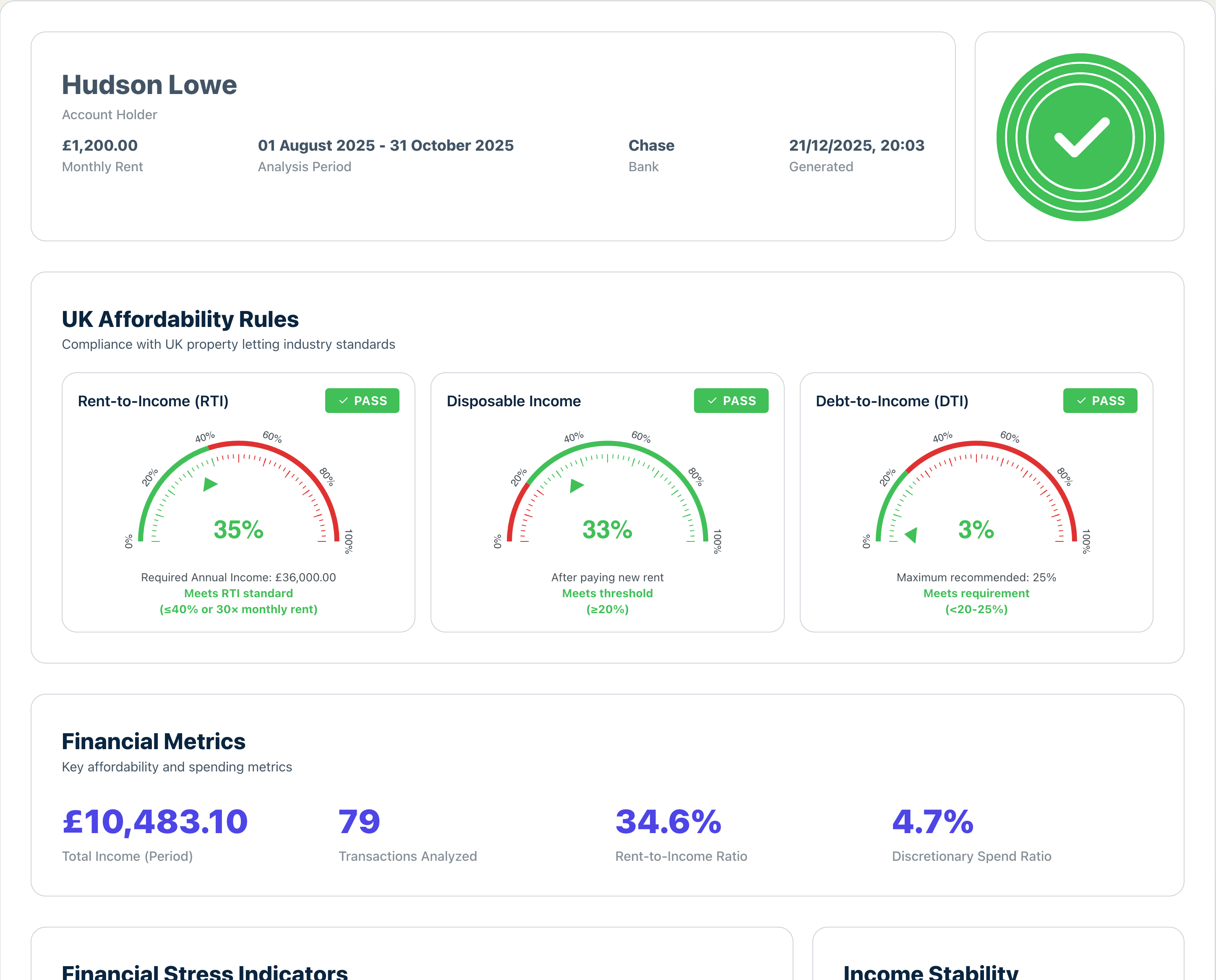
Task: Click the checkmark in Disposable Income PASS badge
Action: click(x=712, y=401)
